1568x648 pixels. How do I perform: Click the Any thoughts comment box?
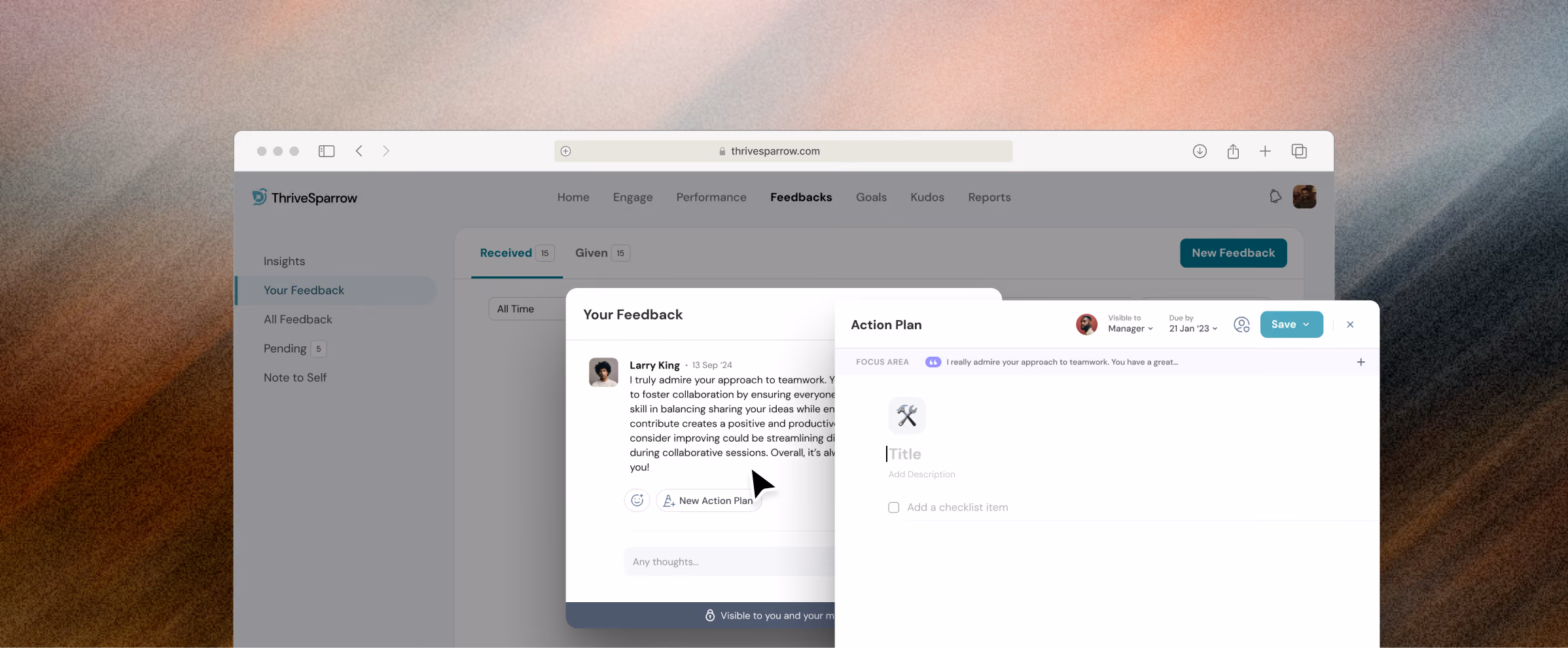pos(729,562)
